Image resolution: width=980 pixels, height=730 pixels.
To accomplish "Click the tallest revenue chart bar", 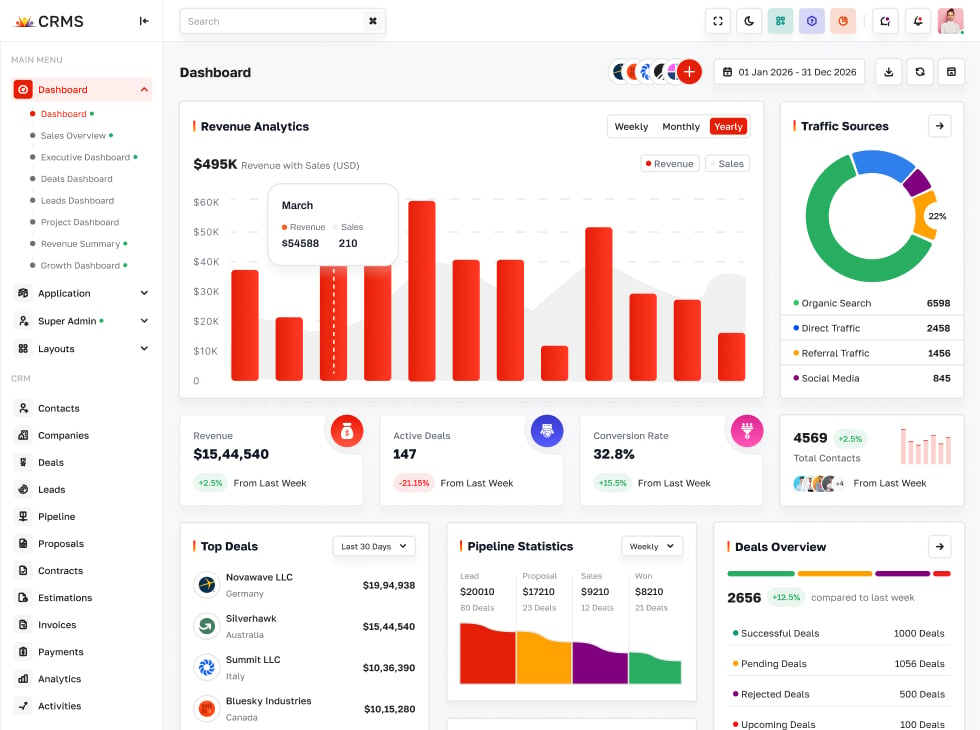I will click(x=422, y=291).
